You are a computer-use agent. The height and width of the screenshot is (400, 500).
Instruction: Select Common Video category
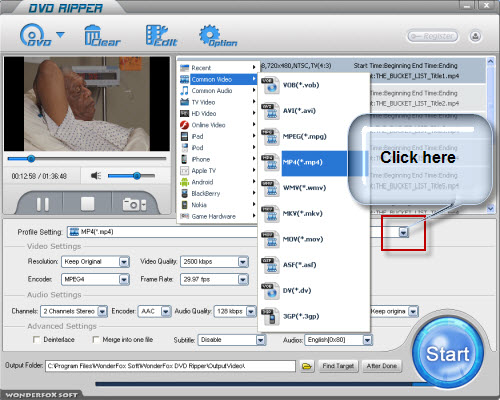point(218,79)
